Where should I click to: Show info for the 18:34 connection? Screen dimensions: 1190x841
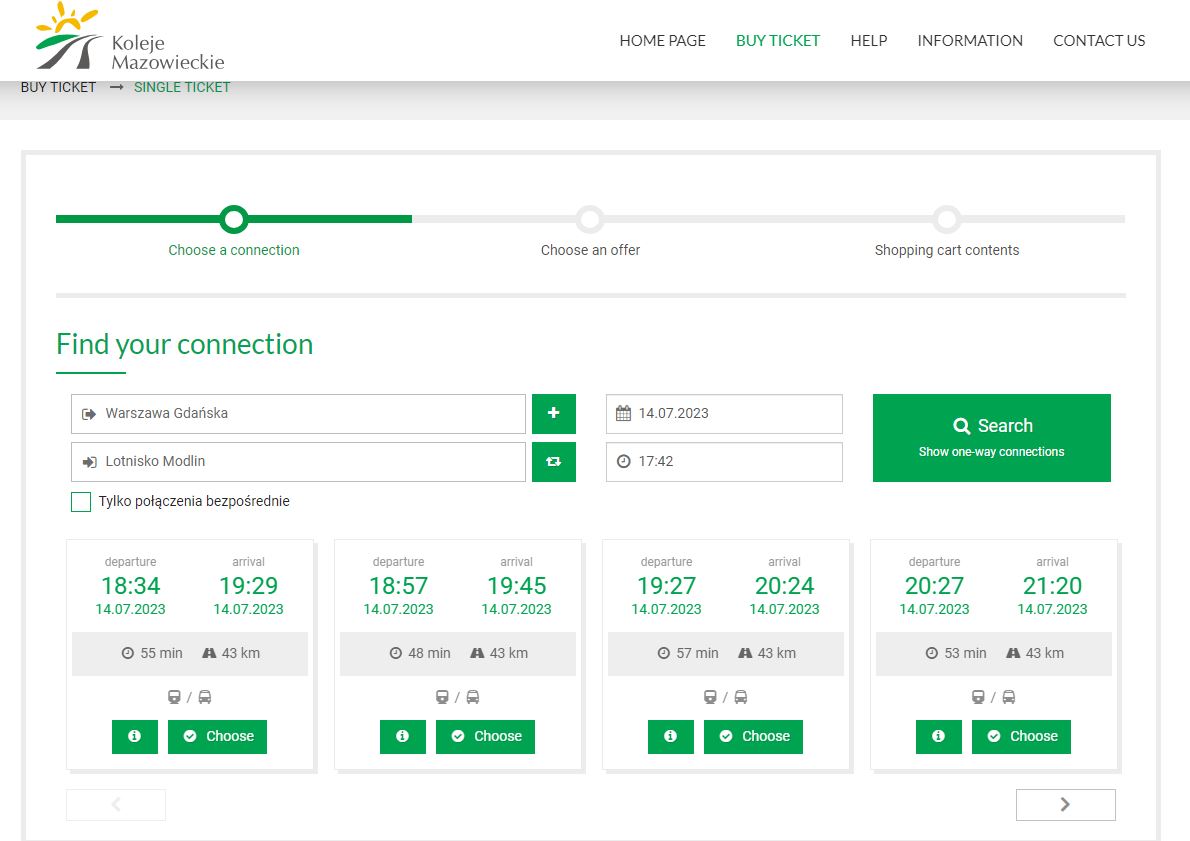pyautogui.click(x=134, y=736)
